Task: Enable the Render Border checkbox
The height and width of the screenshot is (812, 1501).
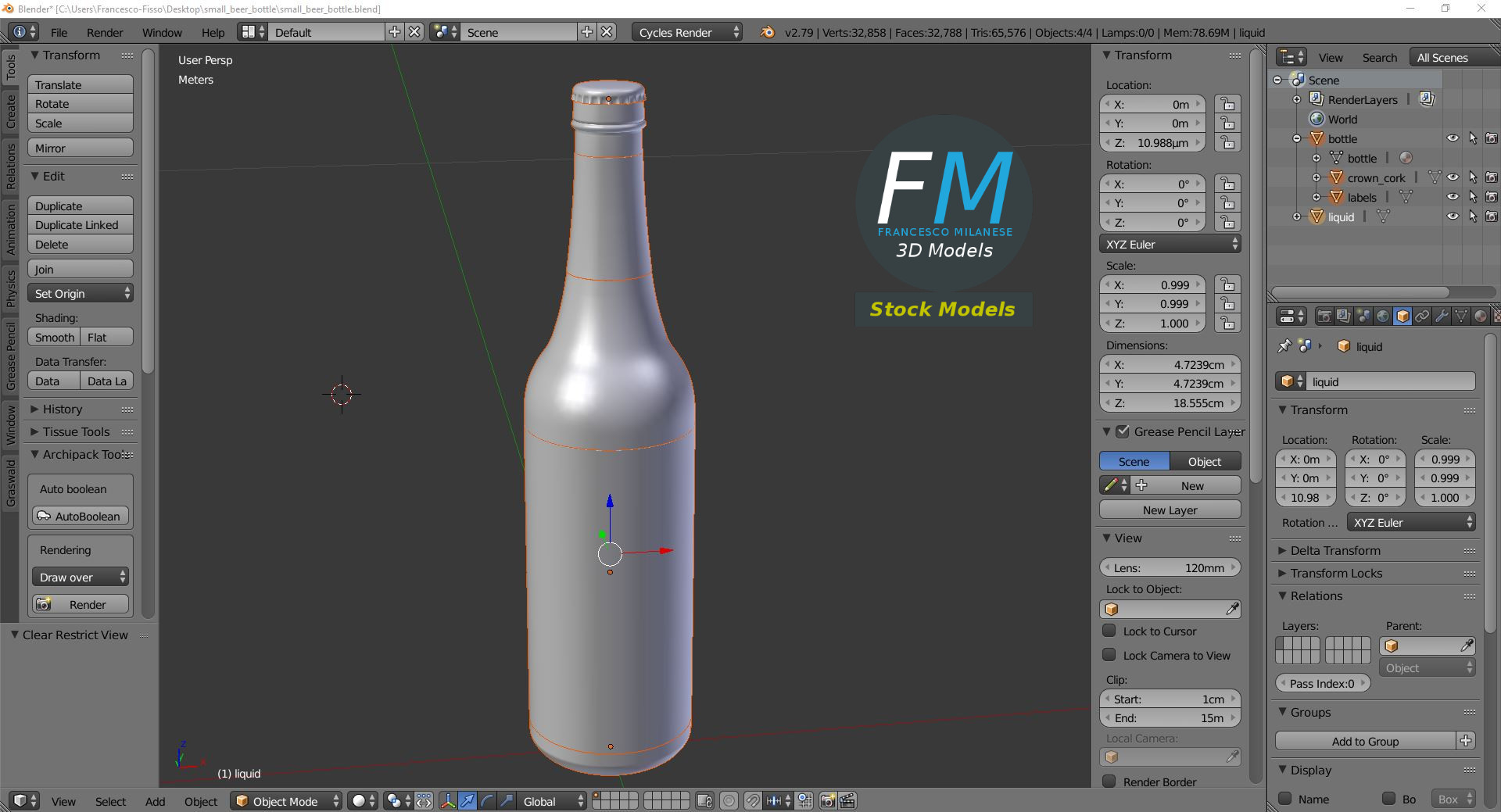Action: 1109,782
